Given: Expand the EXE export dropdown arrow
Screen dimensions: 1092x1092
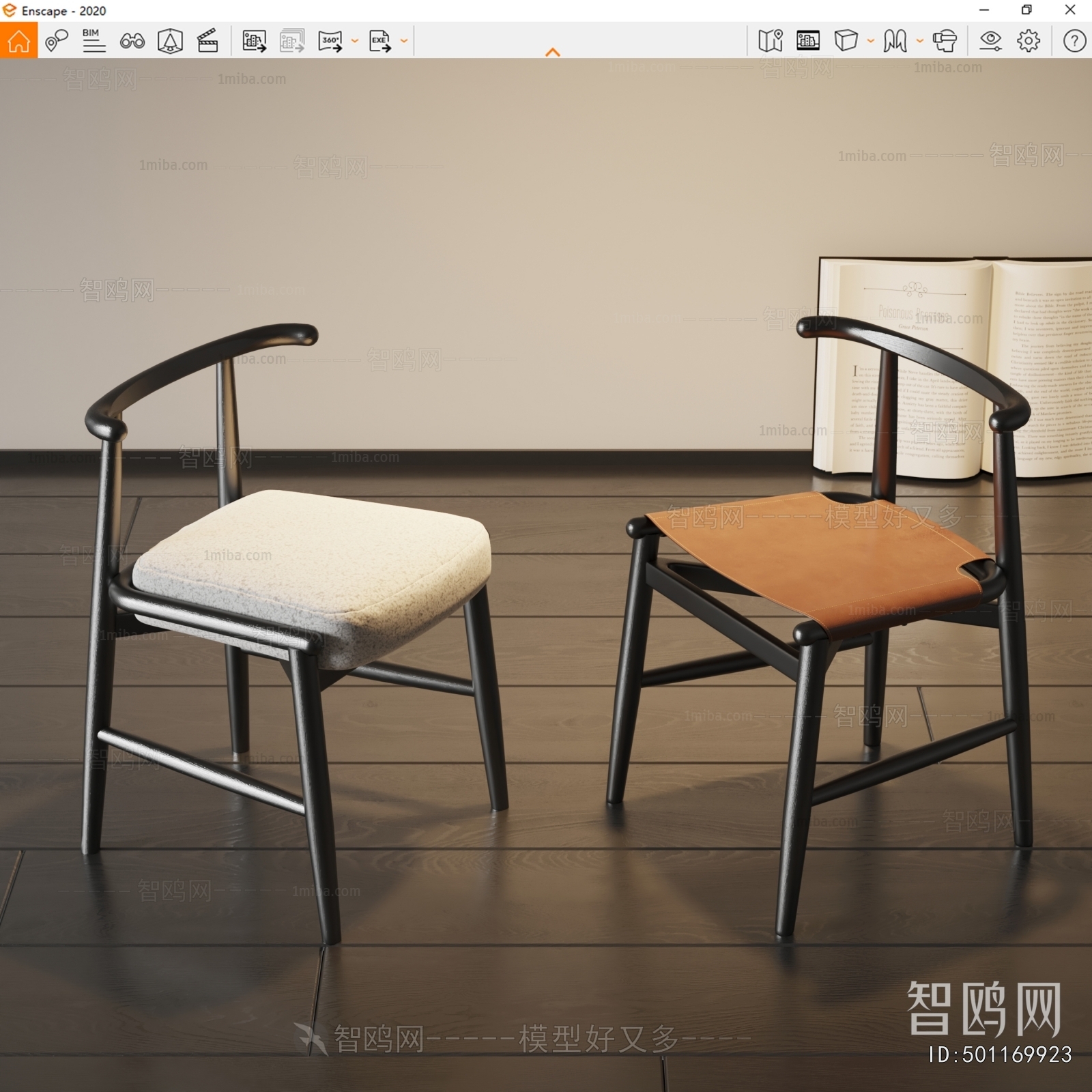Looking at the screenshot, I should (x=404, y=41).
